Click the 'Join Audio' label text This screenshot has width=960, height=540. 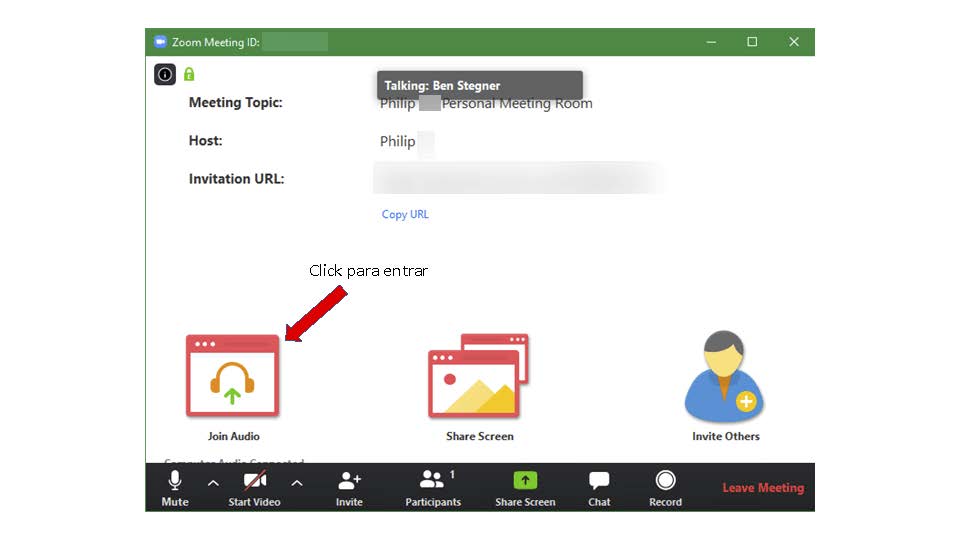(233, 437)
